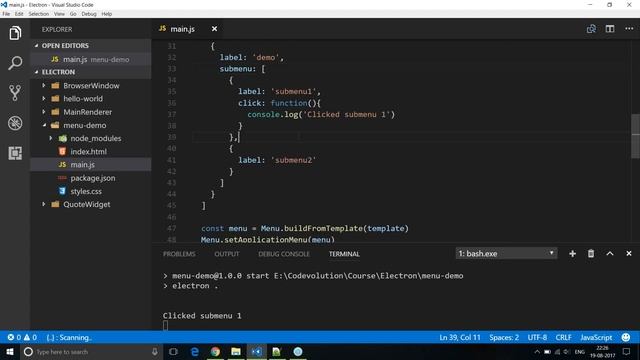Open File Explorer from the taskbar

pos(236,351)
